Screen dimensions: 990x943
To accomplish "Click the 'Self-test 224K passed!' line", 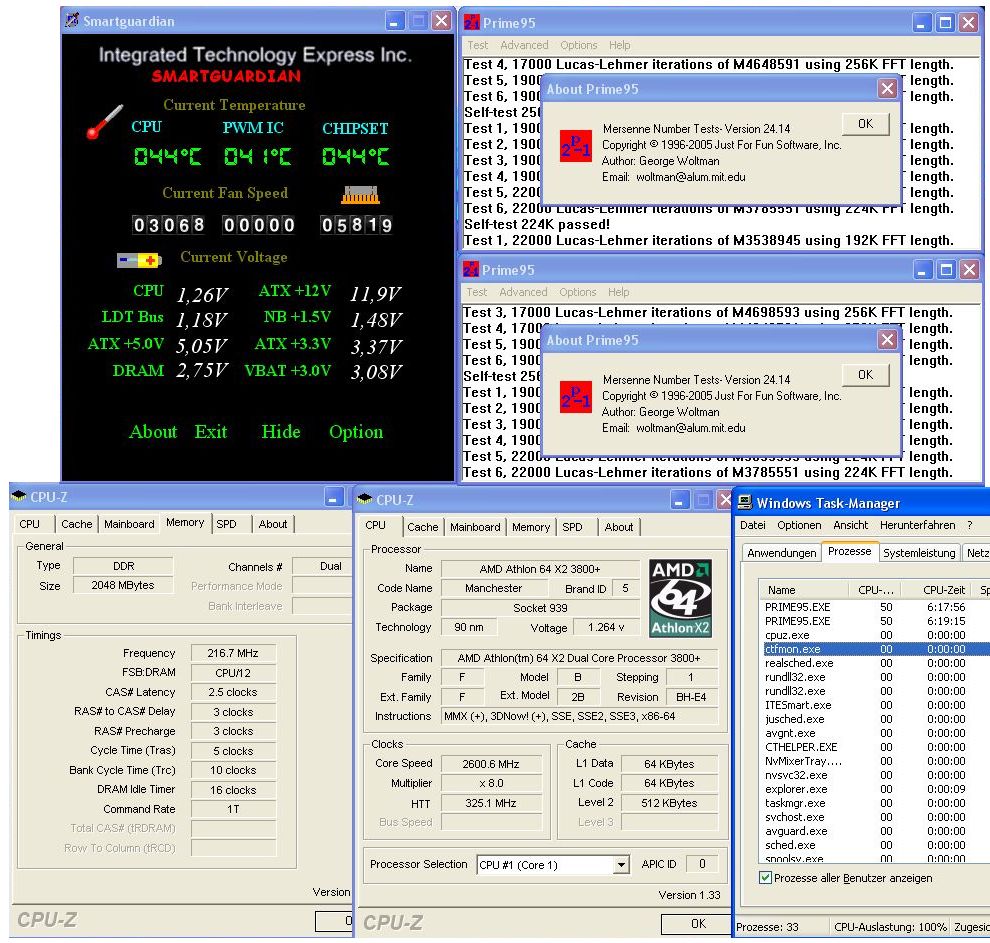I will pos(537,224).
